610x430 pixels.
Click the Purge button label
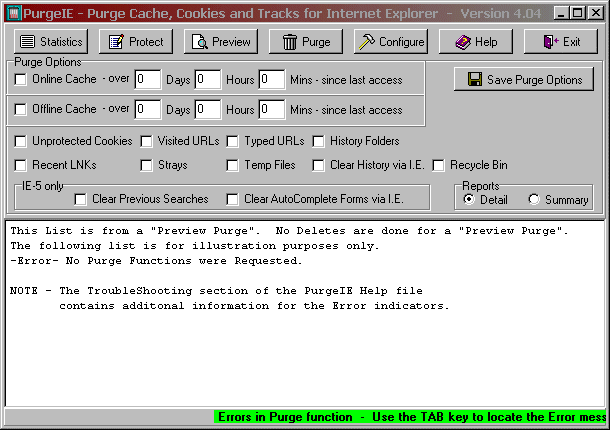pos(316,42)
